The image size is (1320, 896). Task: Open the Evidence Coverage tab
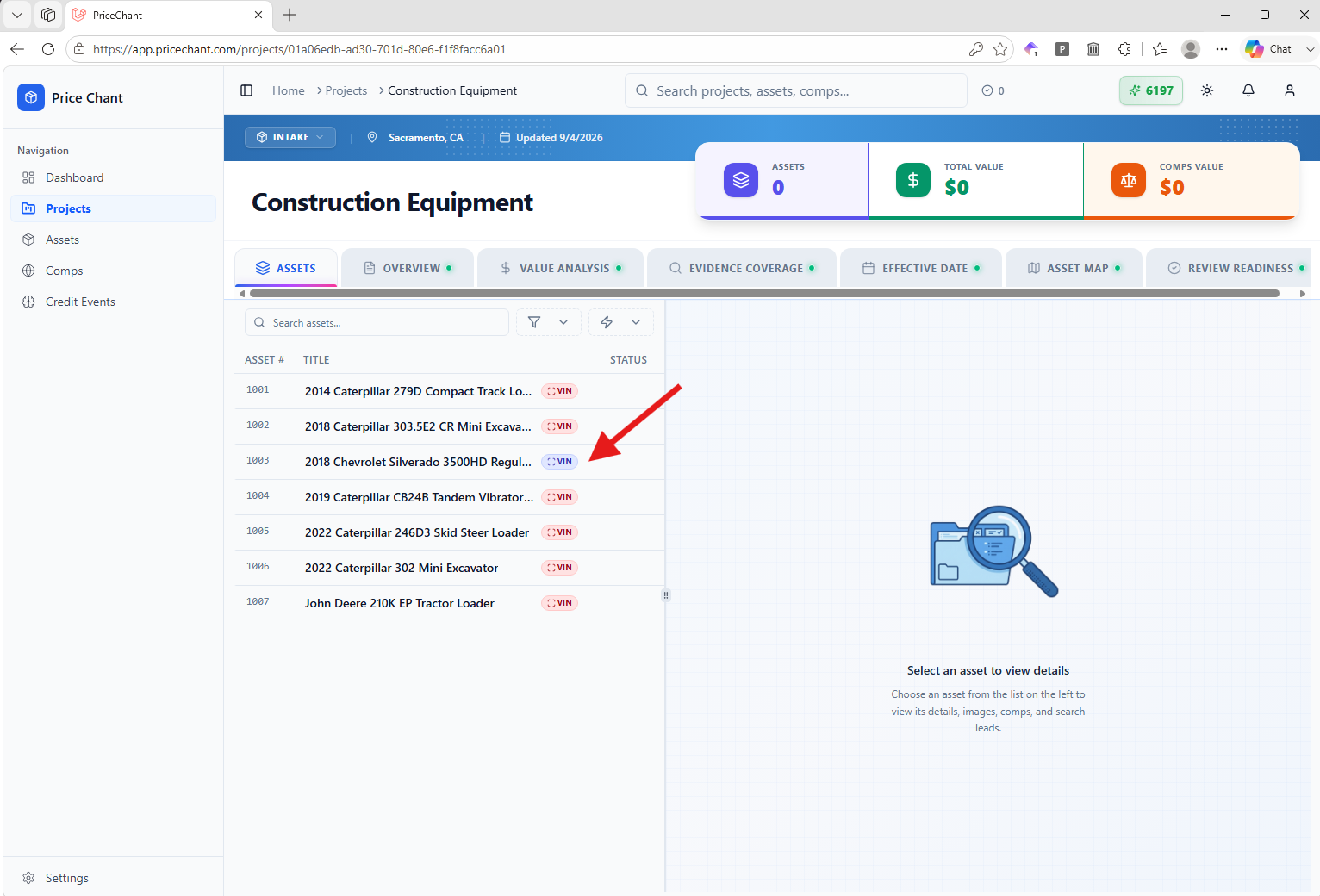[x=742, y=268]
